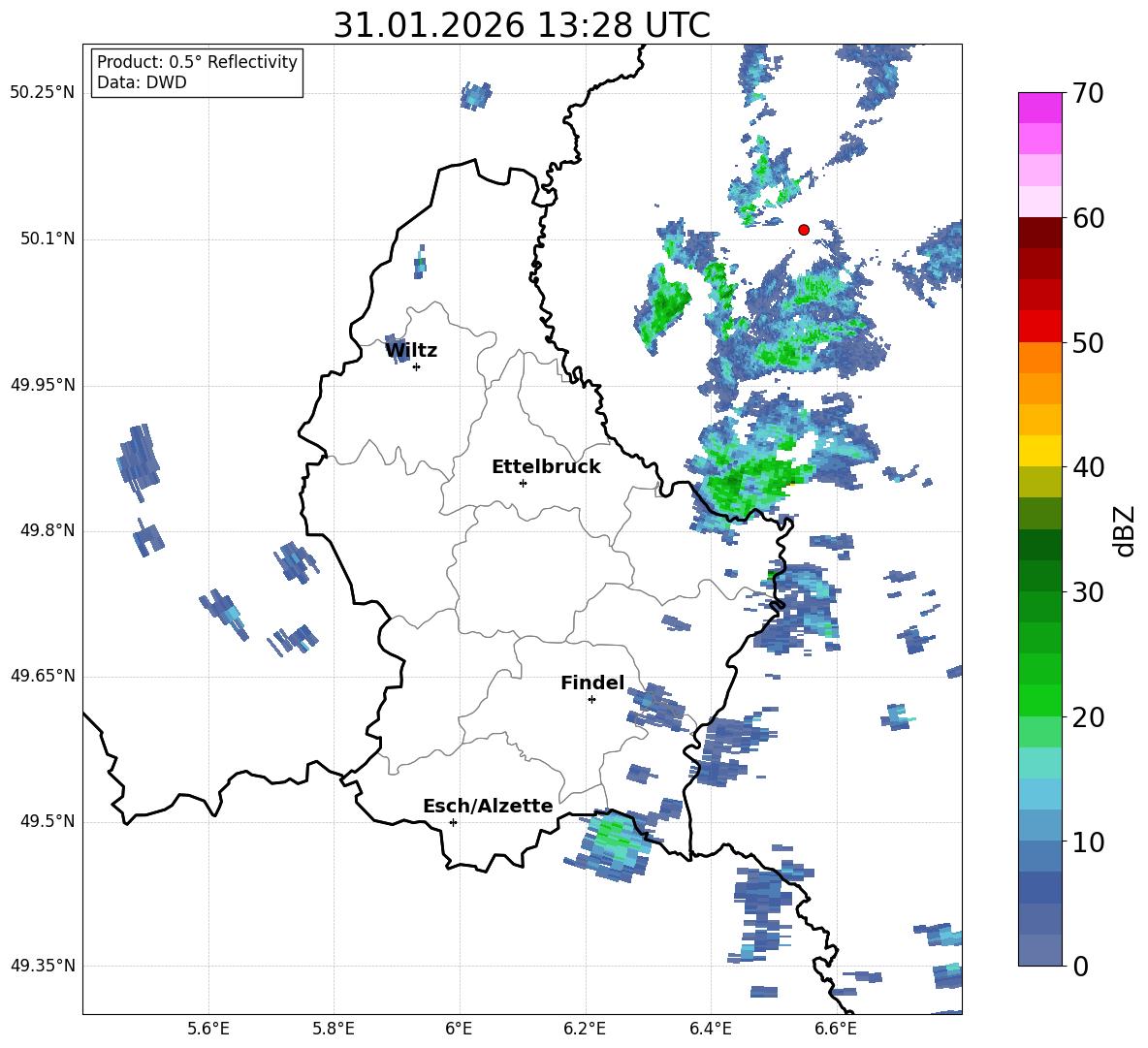This screenshot has height=1048, width=1148.
Task: Click the 49.8°N latitude label
Action: coord(48,530)
